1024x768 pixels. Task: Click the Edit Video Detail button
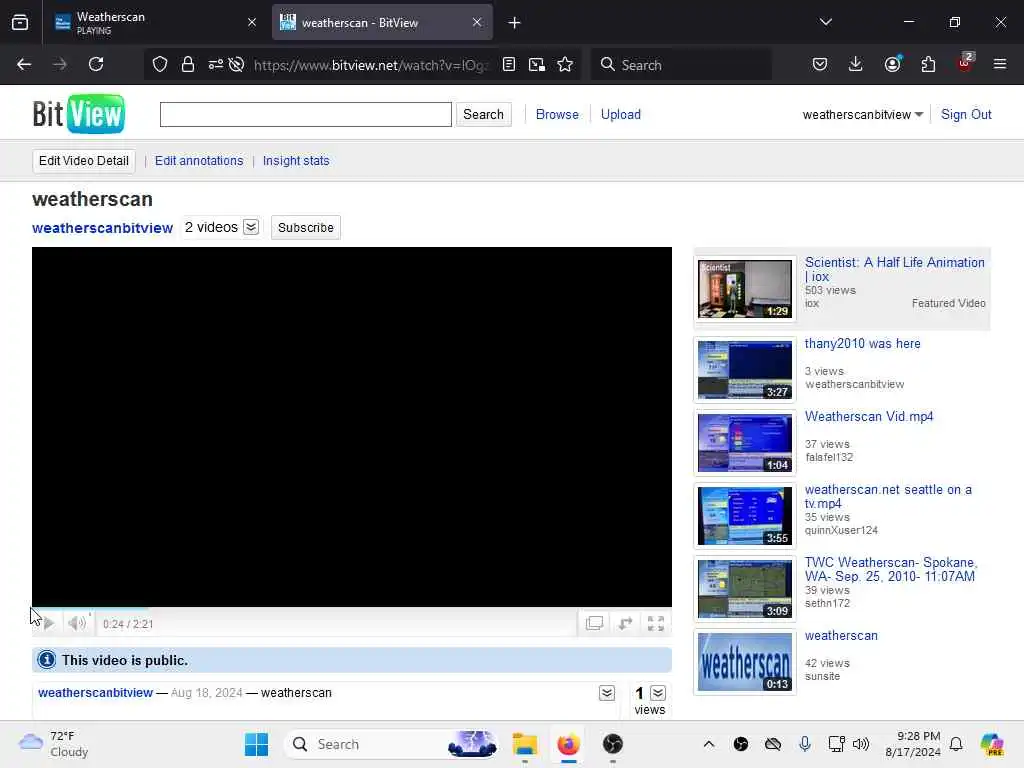point(84,161)
